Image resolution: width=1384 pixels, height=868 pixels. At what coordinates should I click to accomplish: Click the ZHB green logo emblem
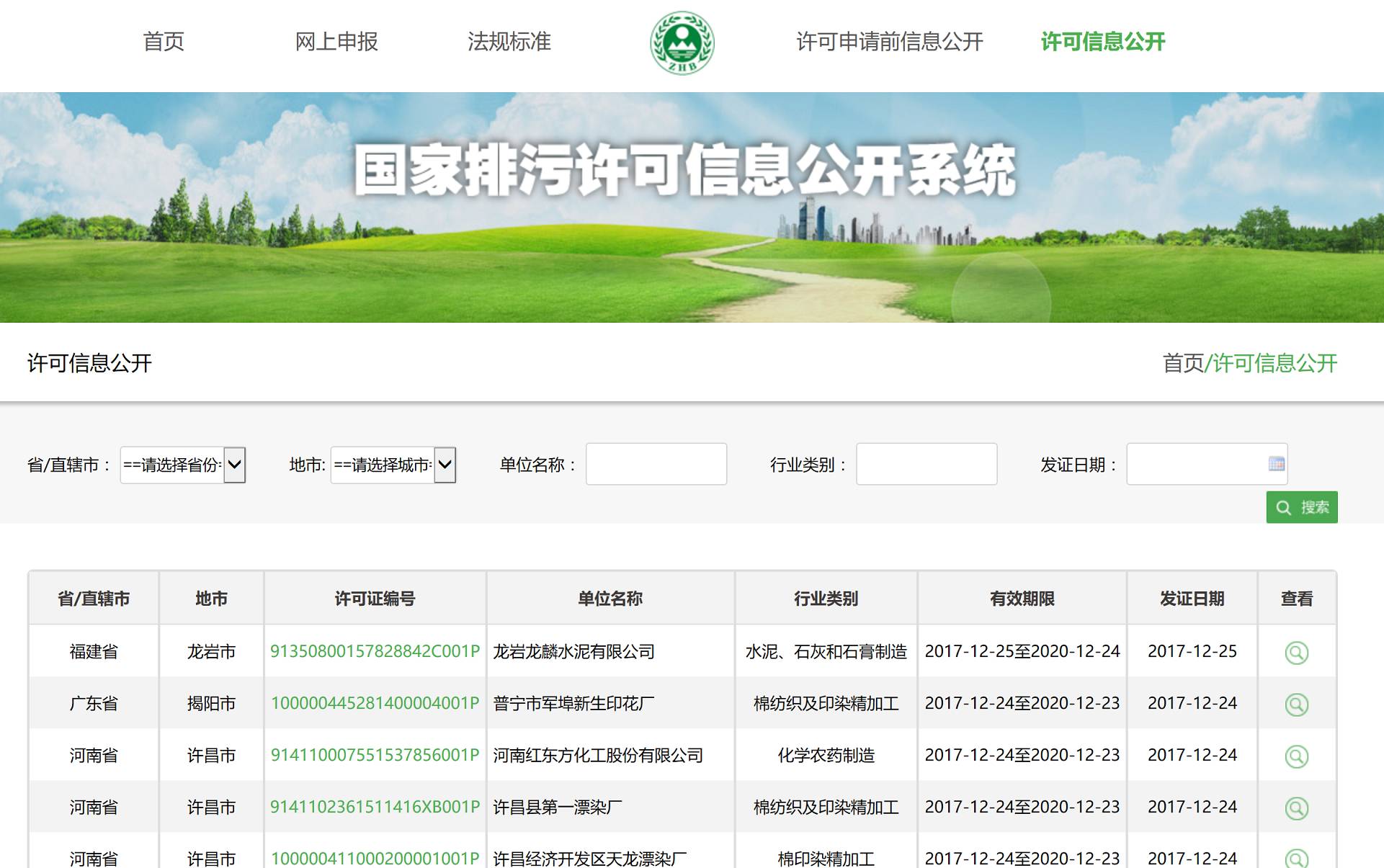(682, 43)
